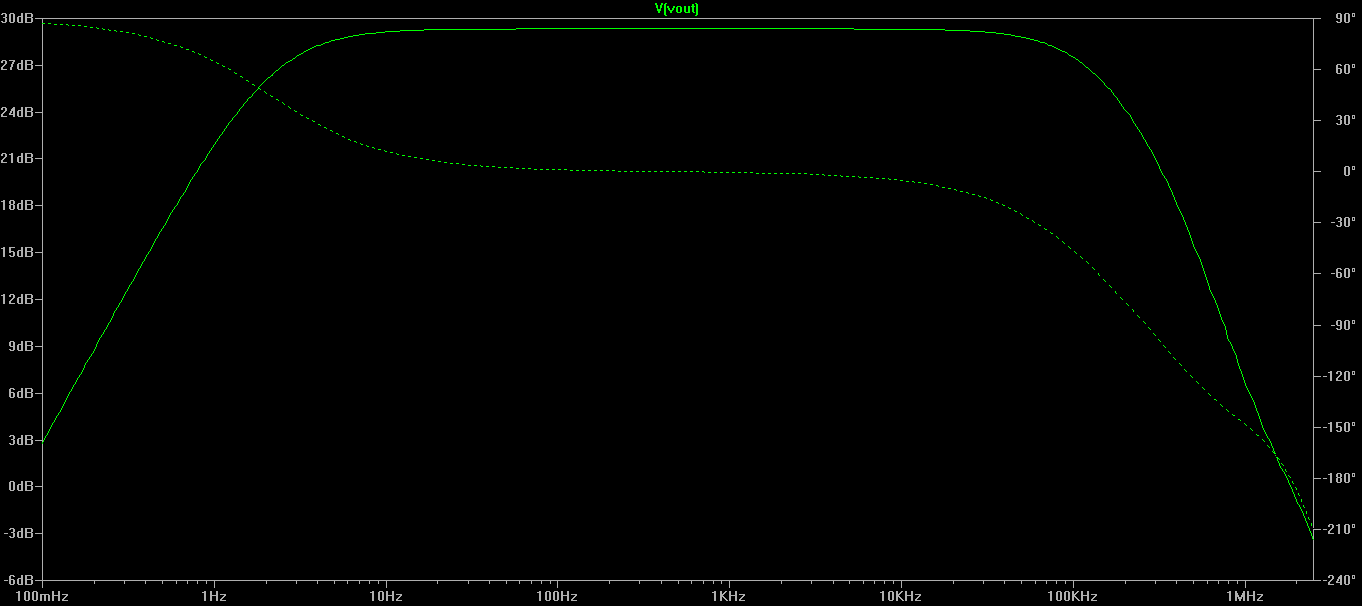Pick the 100KHz frequency axis label

click(x=1073, y=597)
